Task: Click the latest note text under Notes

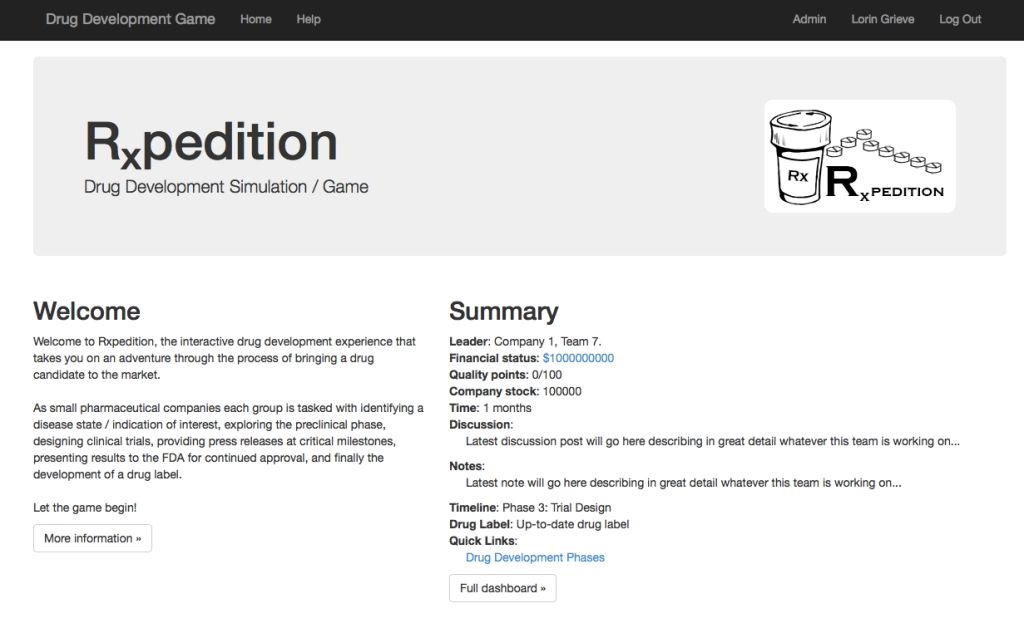Action: (683, 482)
